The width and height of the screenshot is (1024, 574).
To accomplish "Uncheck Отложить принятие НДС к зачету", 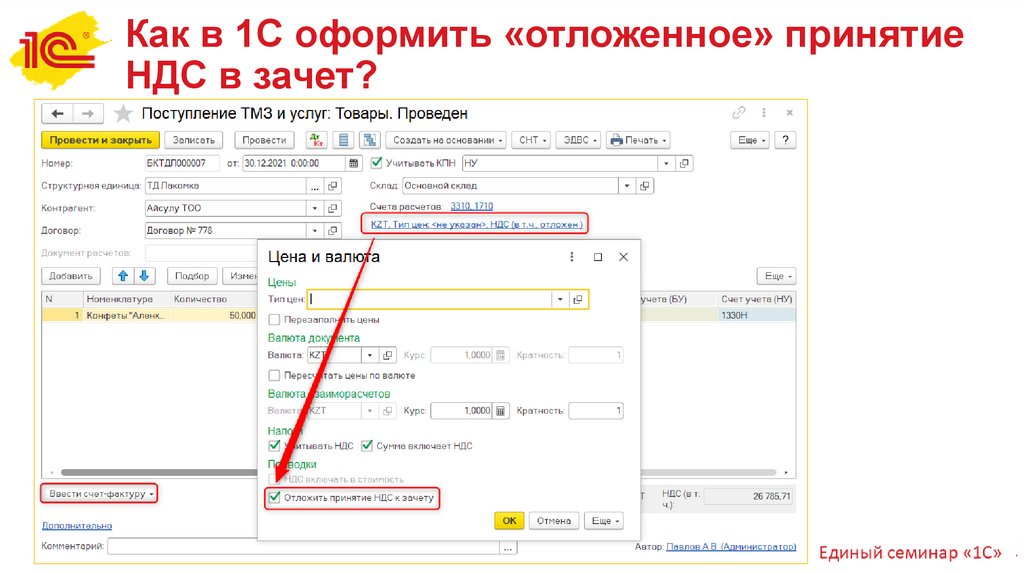I will [x=274, y=498].
